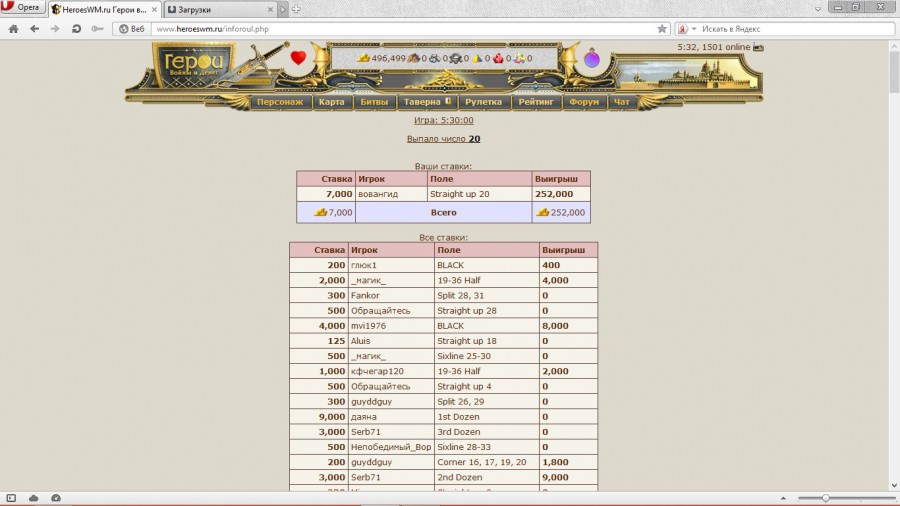Image resolution: width=900 pixels, height=506 pixels.
Task: Click the red heart health icon
Action: click(x=298, y=58)
